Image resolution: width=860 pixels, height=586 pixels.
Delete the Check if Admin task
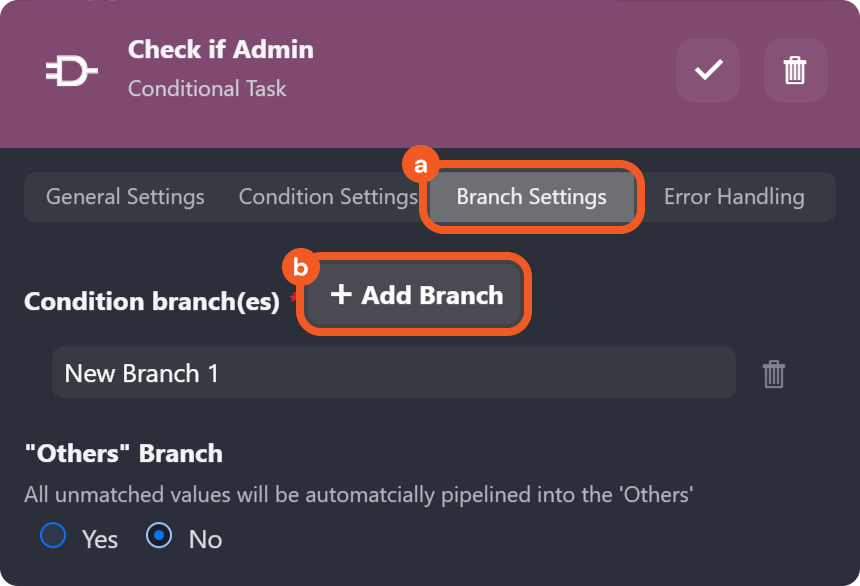point(795,70)
